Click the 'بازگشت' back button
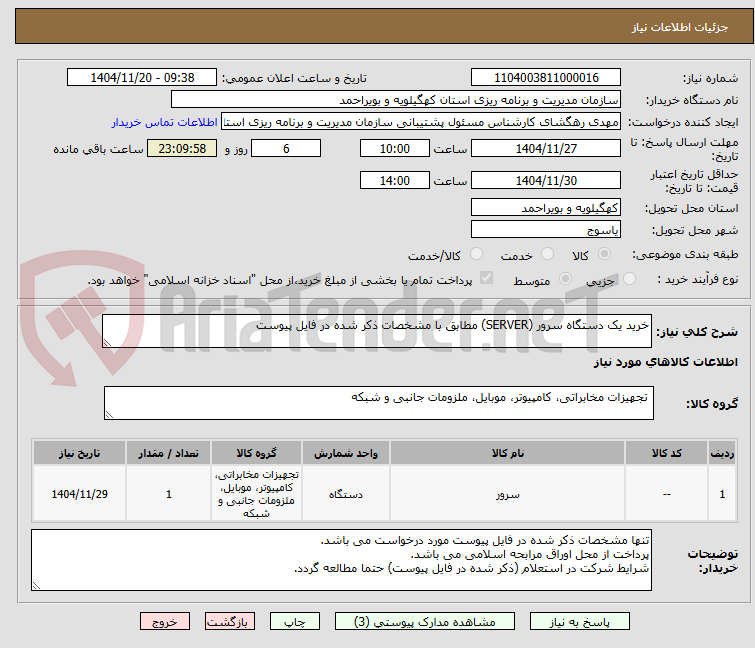The width and height of the screenshot is (755, 648). (230, 622)
